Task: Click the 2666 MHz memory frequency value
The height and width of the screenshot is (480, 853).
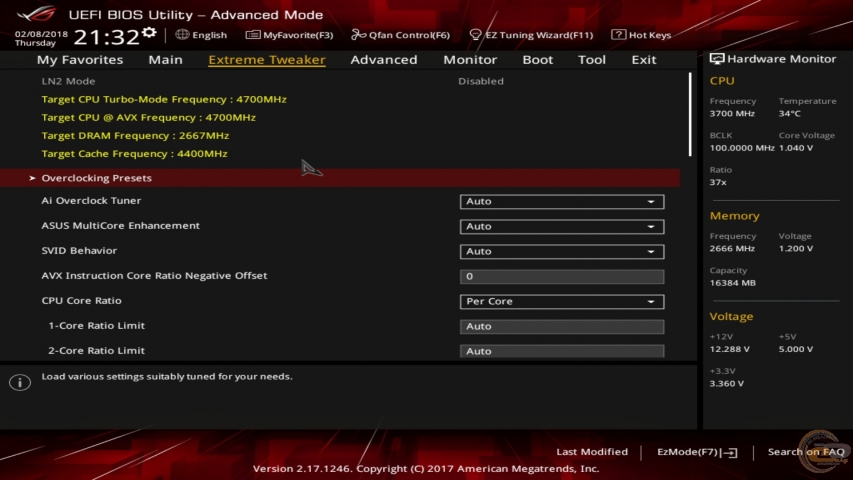Action: tap(732, 249)
